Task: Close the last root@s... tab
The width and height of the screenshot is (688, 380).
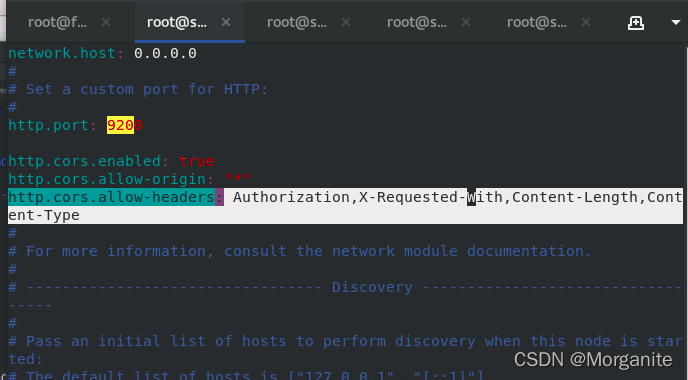Action: 586,22
